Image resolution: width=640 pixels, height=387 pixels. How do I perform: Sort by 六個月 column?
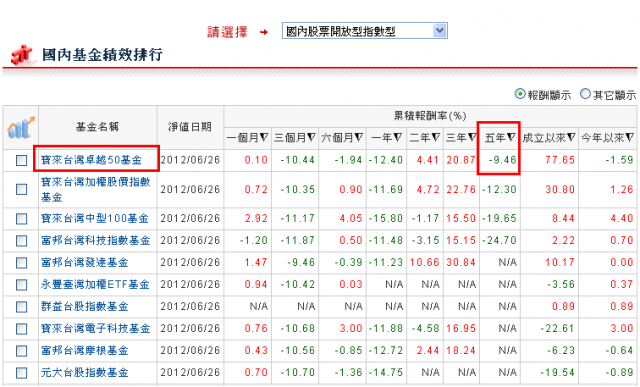pos(342,138)
